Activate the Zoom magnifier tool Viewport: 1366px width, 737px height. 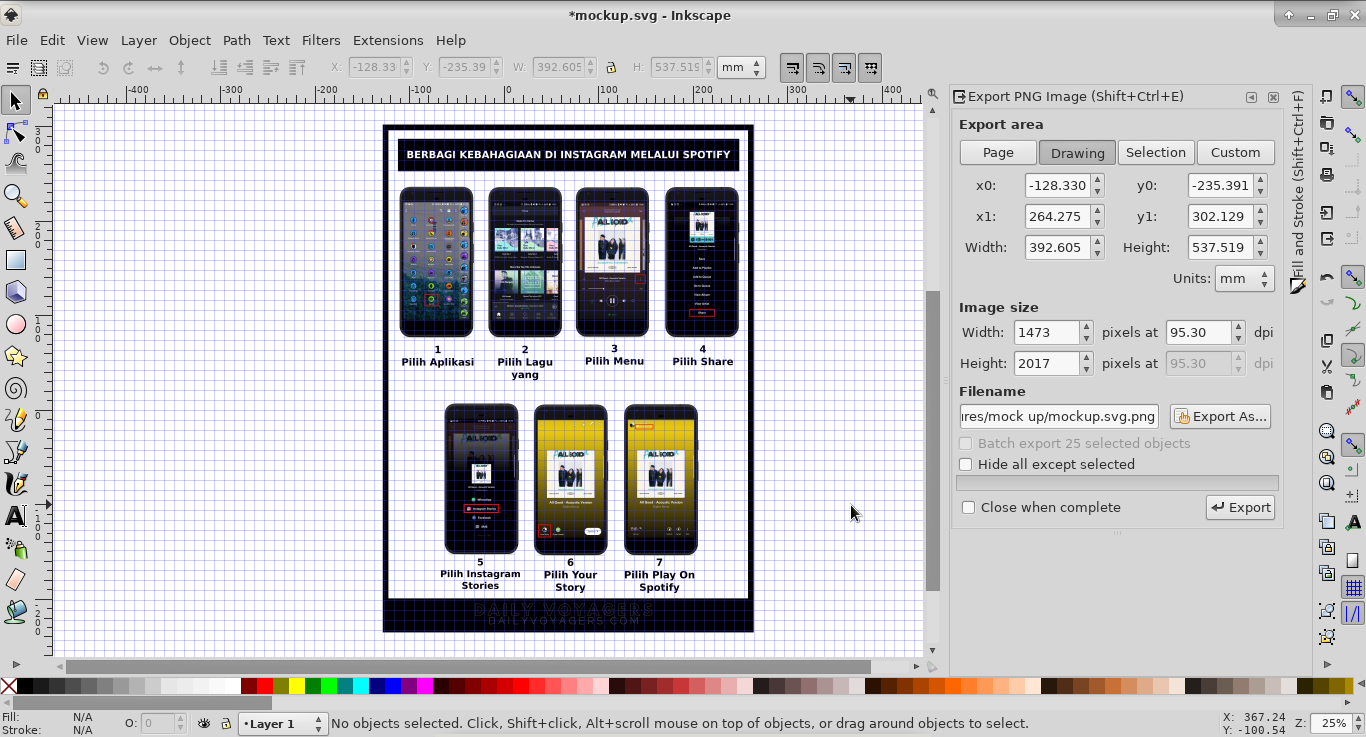[15, 196]
